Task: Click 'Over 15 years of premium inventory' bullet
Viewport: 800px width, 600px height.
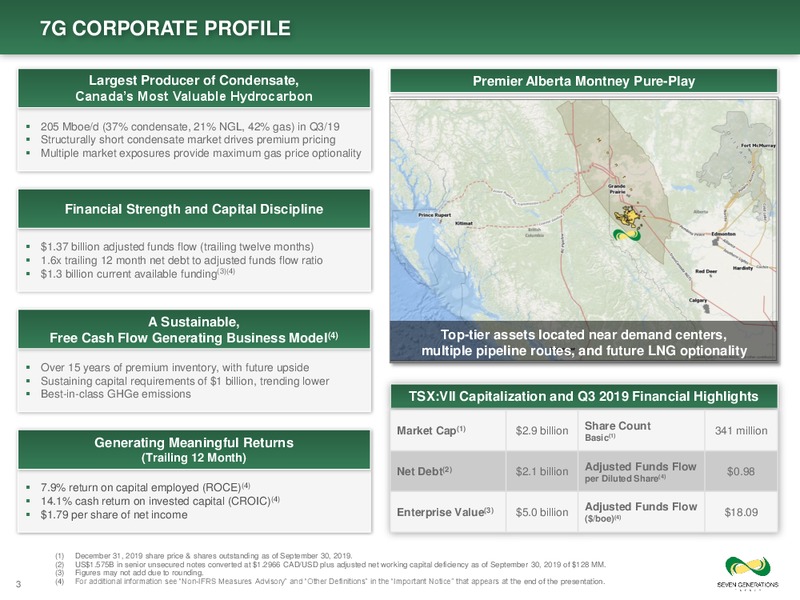Action: click(174, 367)
